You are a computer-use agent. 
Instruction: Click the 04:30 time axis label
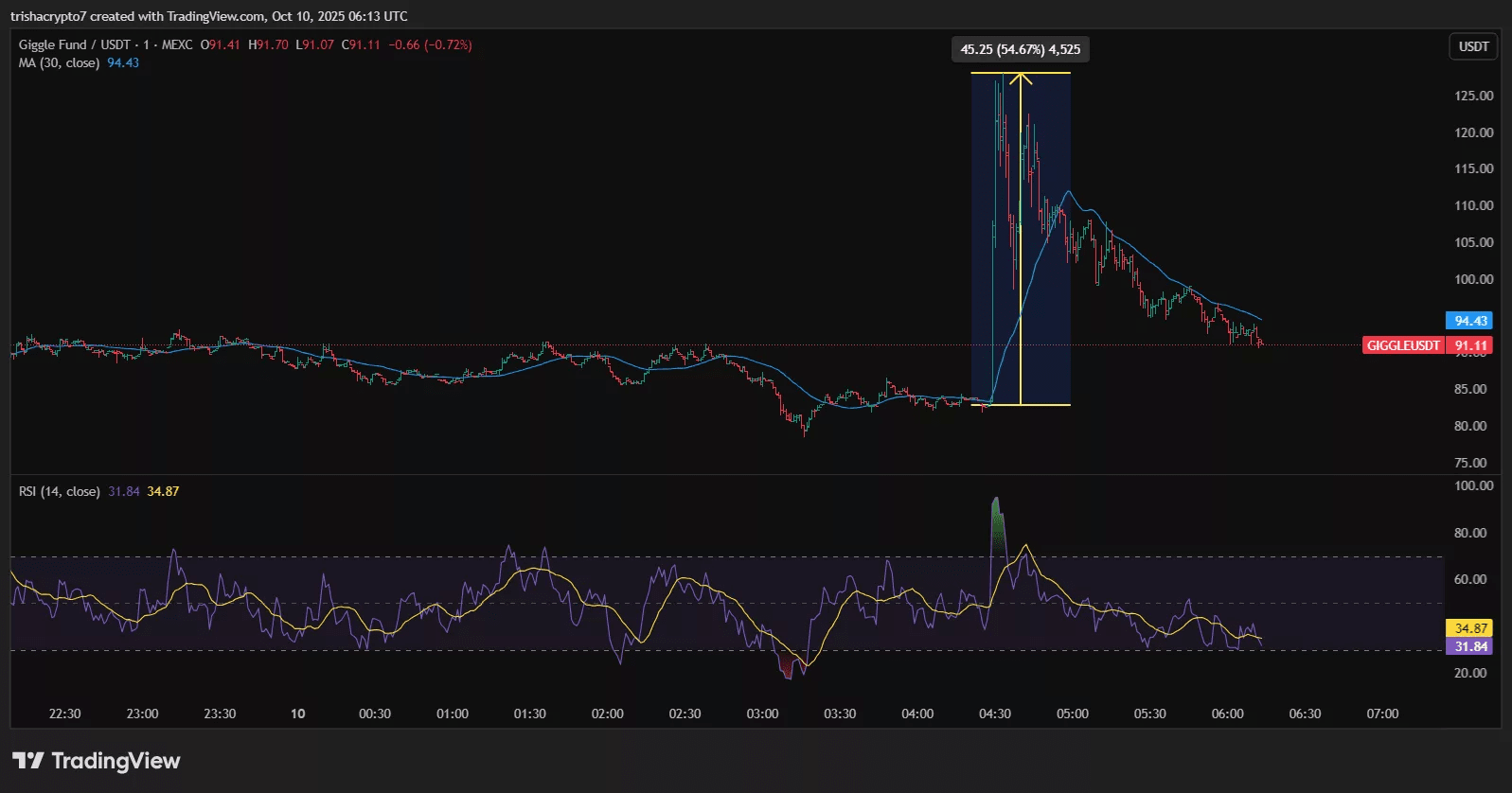click(994, 714)
